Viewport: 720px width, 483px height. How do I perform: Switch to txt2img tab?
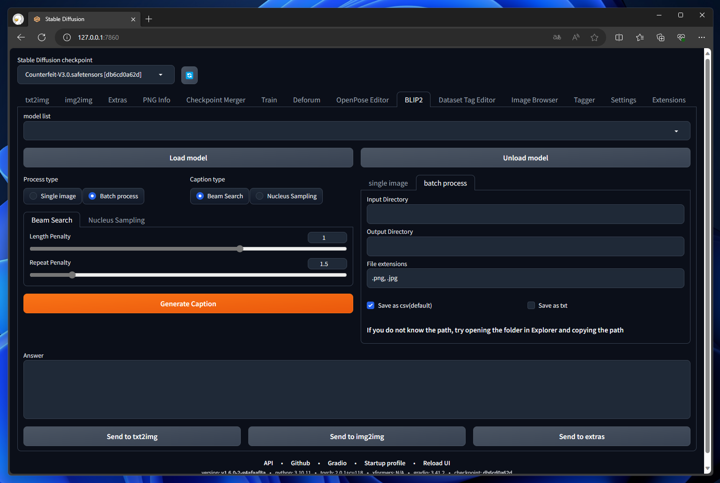pyautogui.click(x=37, y=100)
